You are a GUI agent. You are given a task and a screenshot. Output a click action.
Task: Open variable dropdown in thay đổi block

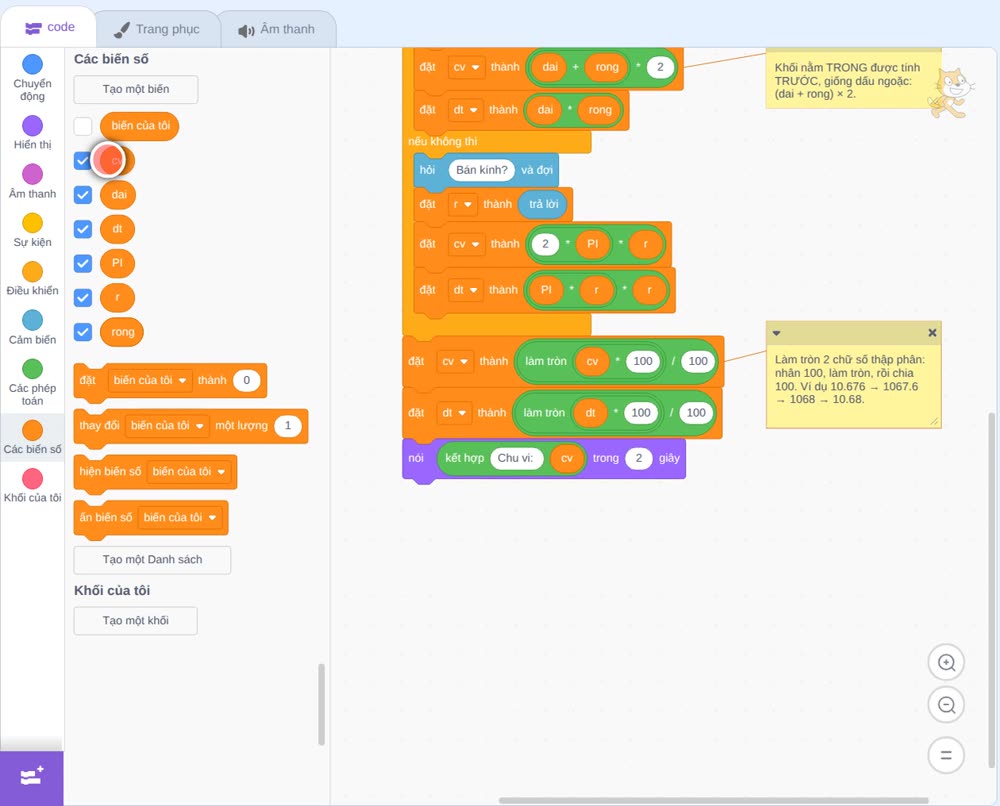[167, 426]
